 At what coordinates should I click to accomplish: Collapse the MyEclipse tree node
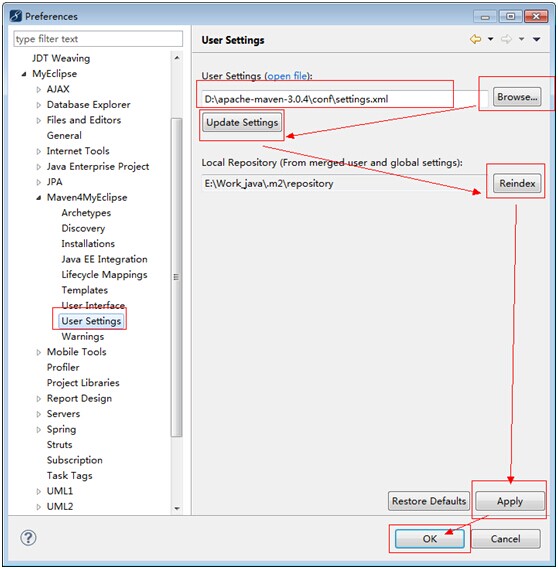click(x=24, y=74)
